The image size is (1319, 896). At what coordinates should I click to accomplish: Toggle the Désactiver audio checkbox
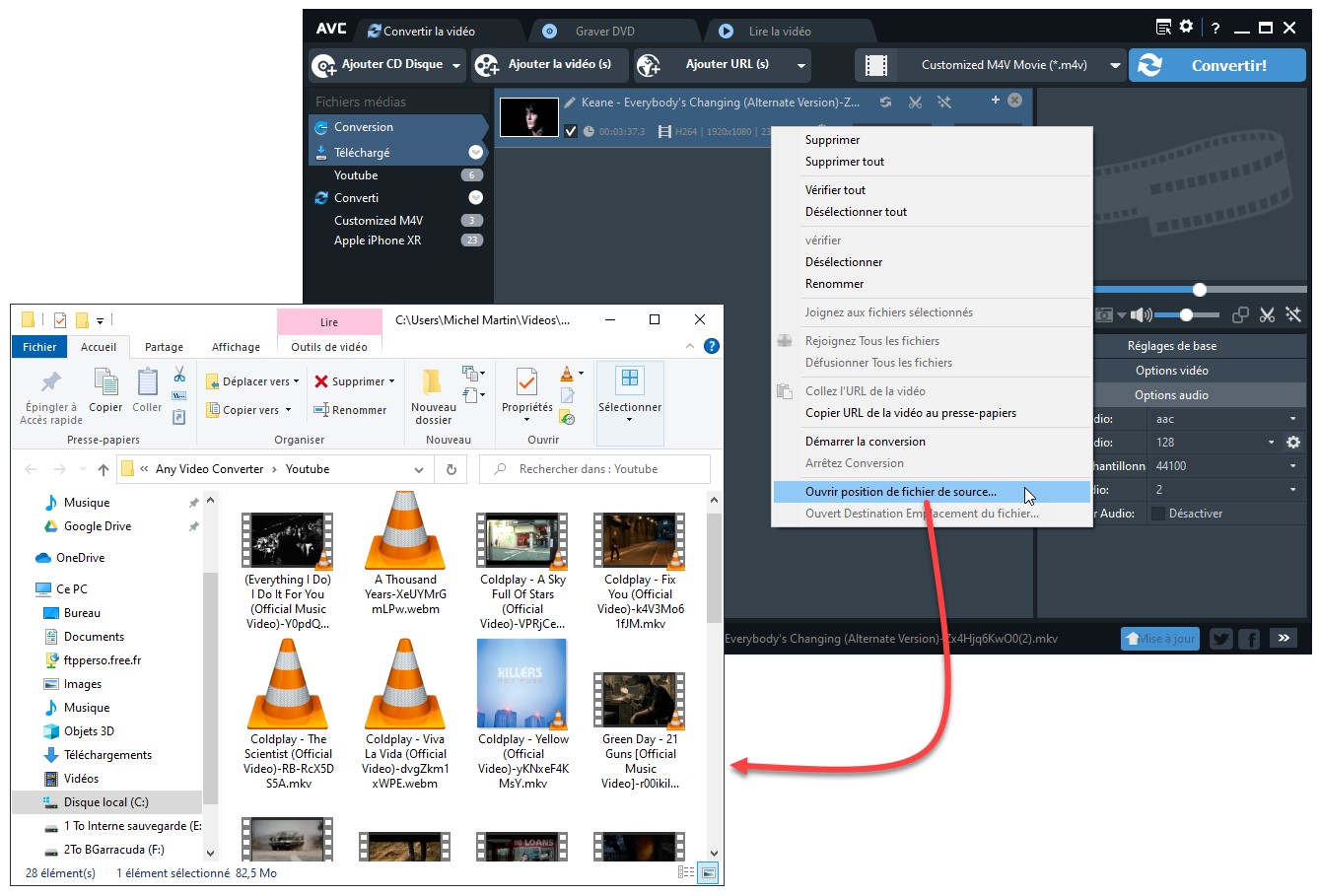[1158, 514]
